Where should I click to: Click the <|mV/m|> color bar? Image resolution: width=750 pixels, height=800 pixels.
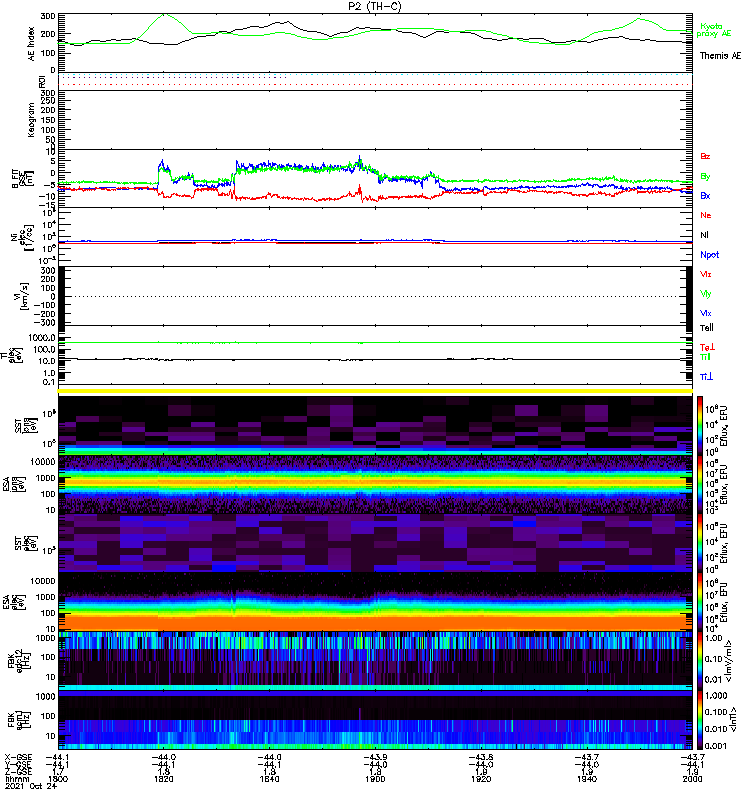700,660
